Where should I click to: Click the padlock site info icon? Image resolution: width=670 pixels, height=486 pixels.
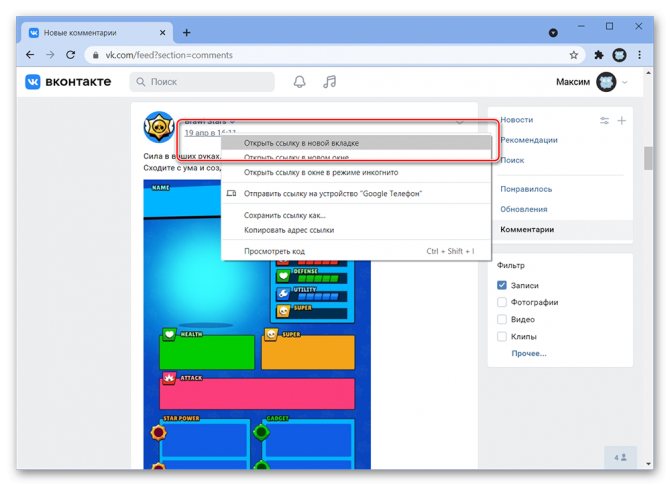[96, 55]
